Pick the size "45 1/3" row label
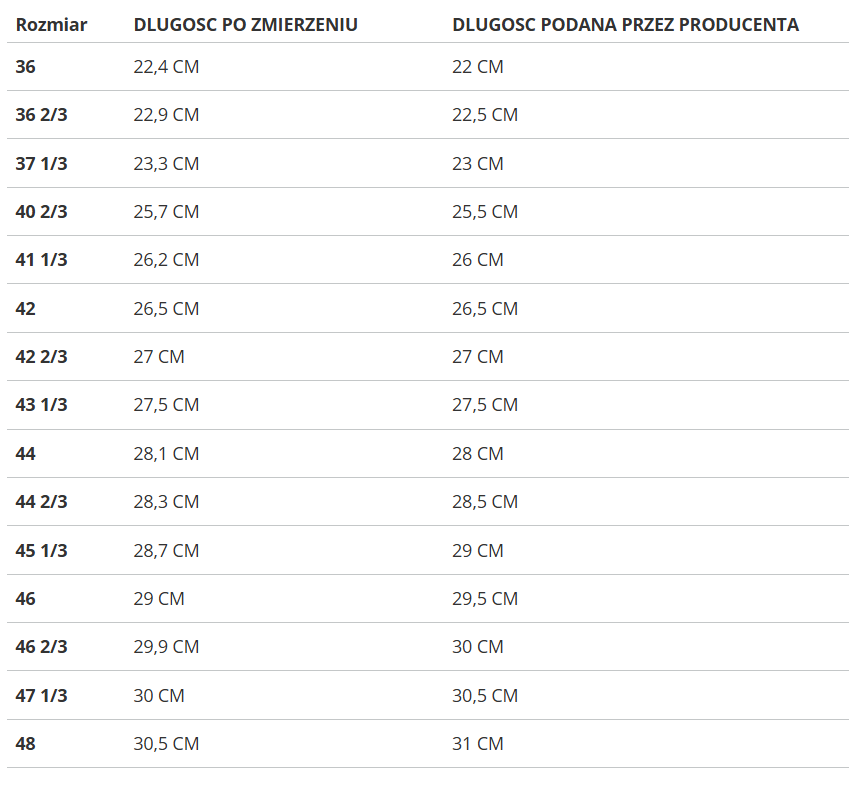 coord(42,551)
